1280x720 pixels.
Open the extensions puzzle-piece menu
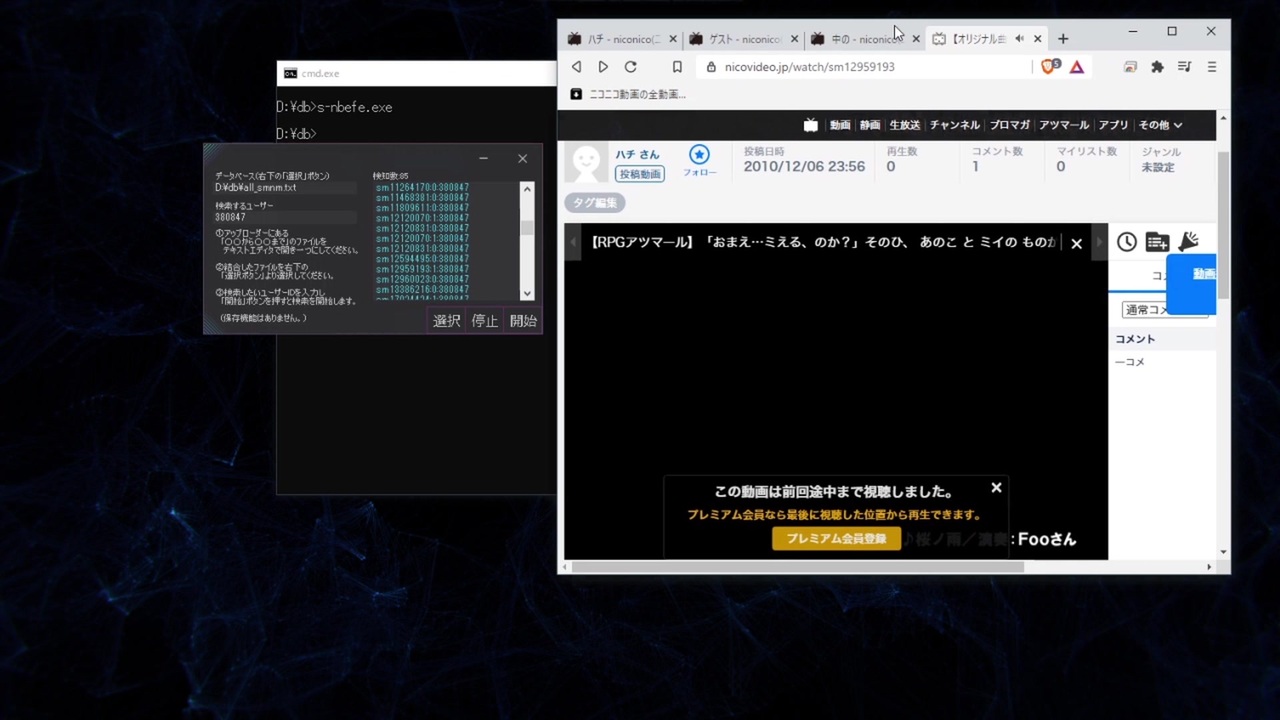1157,67
